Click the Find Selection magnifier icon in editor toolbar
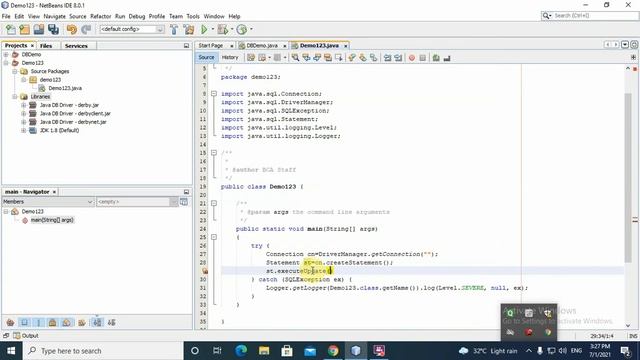Viewport: 640px width, 360px height. pos(295,58)
